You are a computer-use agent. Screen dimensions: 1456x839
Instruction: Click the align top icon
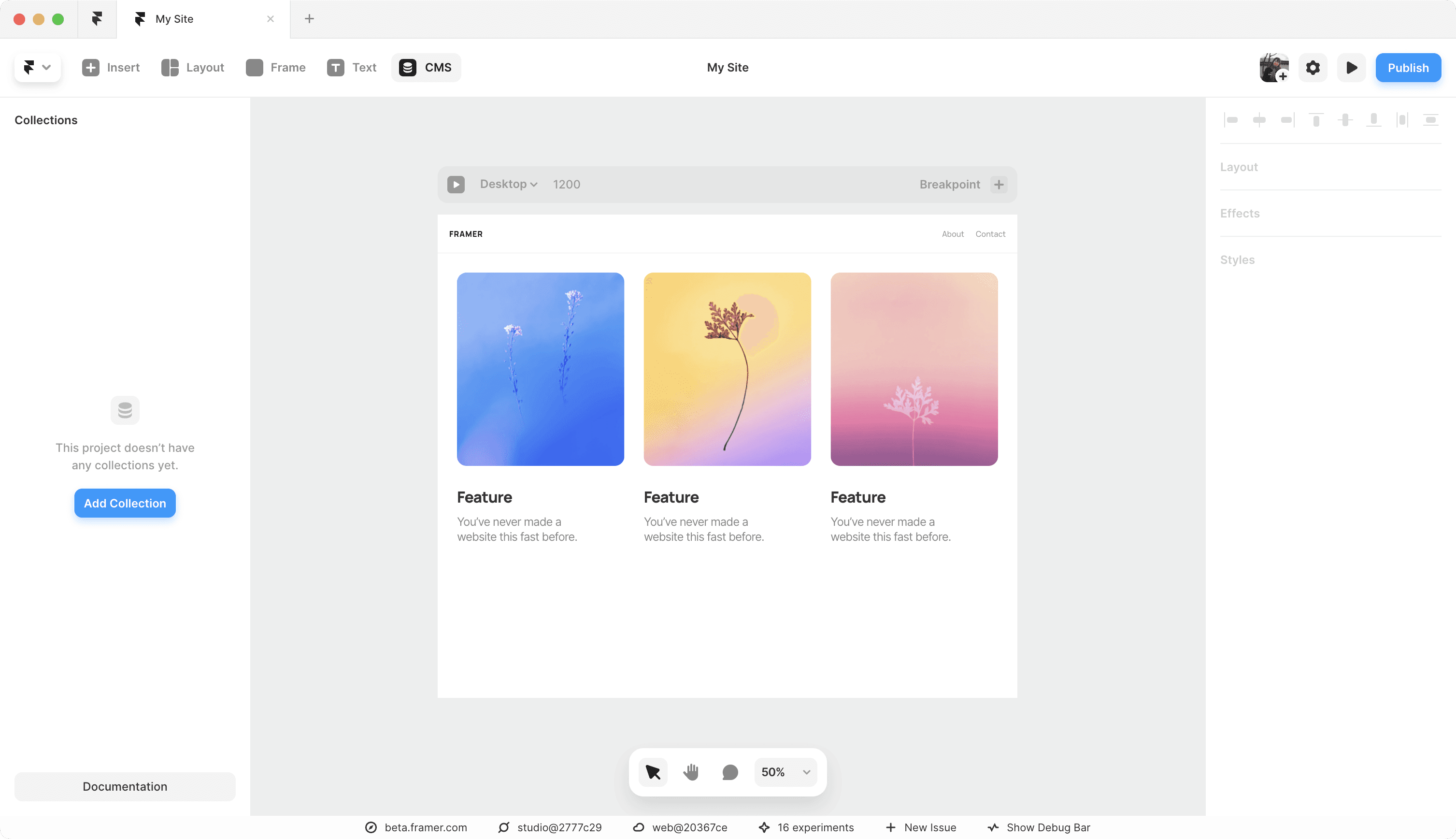1316,120
